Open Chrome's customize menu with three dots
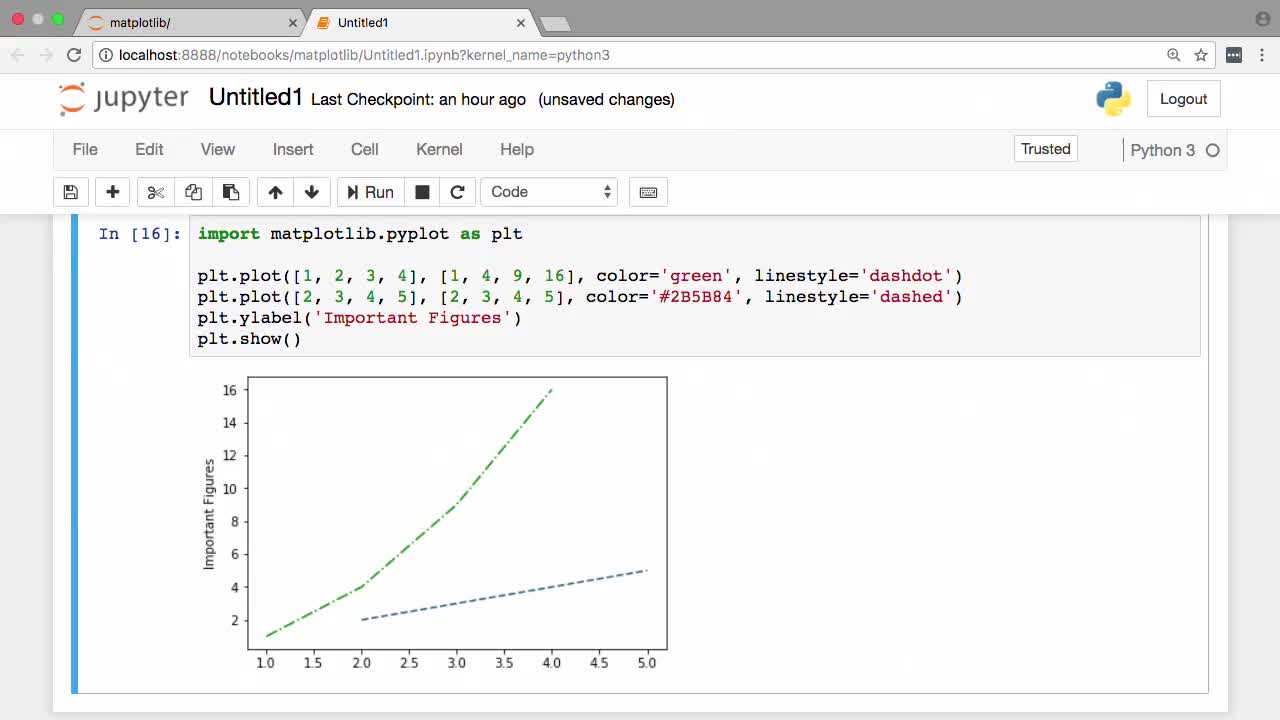The height and width of the screenshot is (720, 1280). pos(1262,55)
